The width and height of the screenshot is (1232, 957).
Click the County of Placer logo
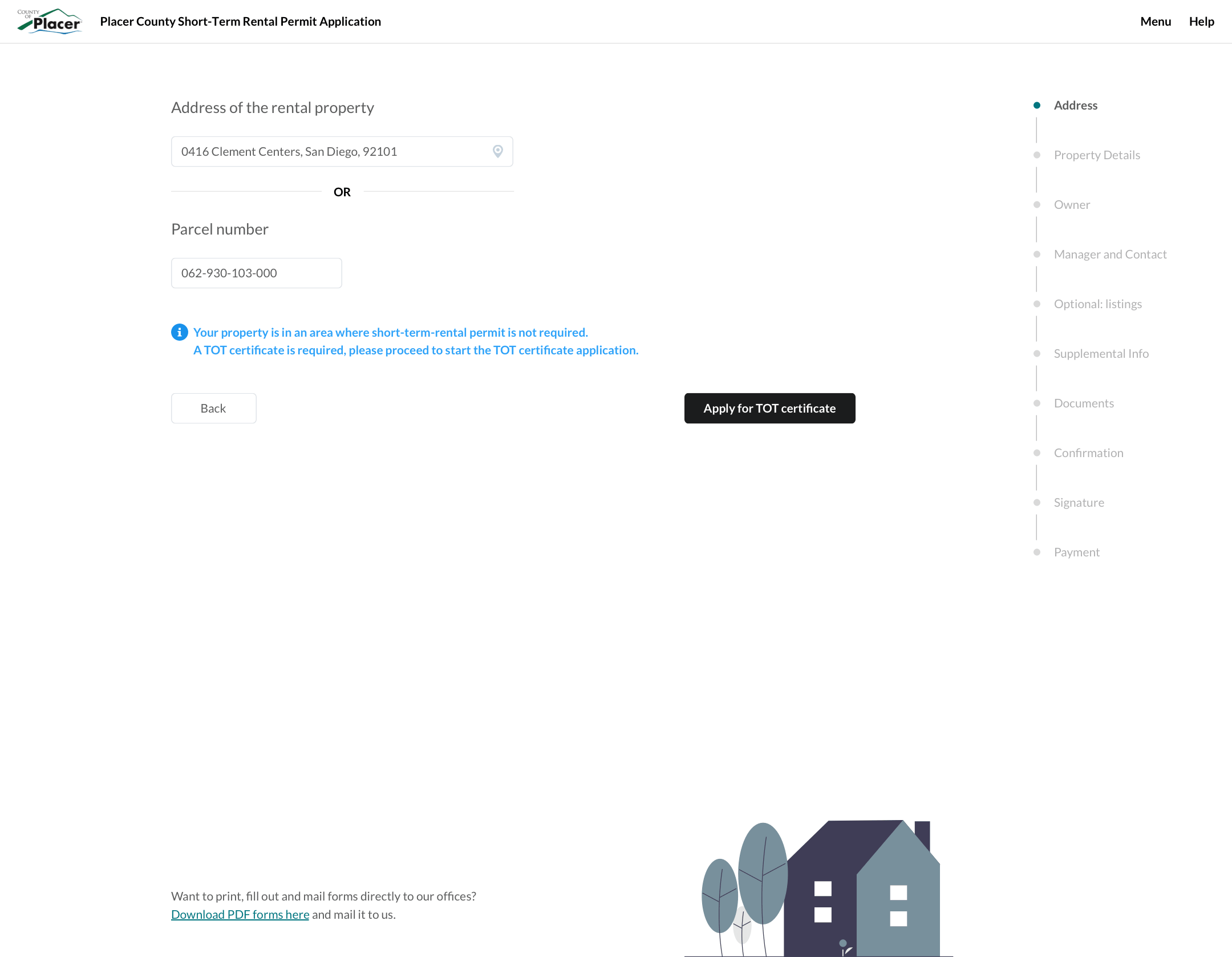click(49, 21)
